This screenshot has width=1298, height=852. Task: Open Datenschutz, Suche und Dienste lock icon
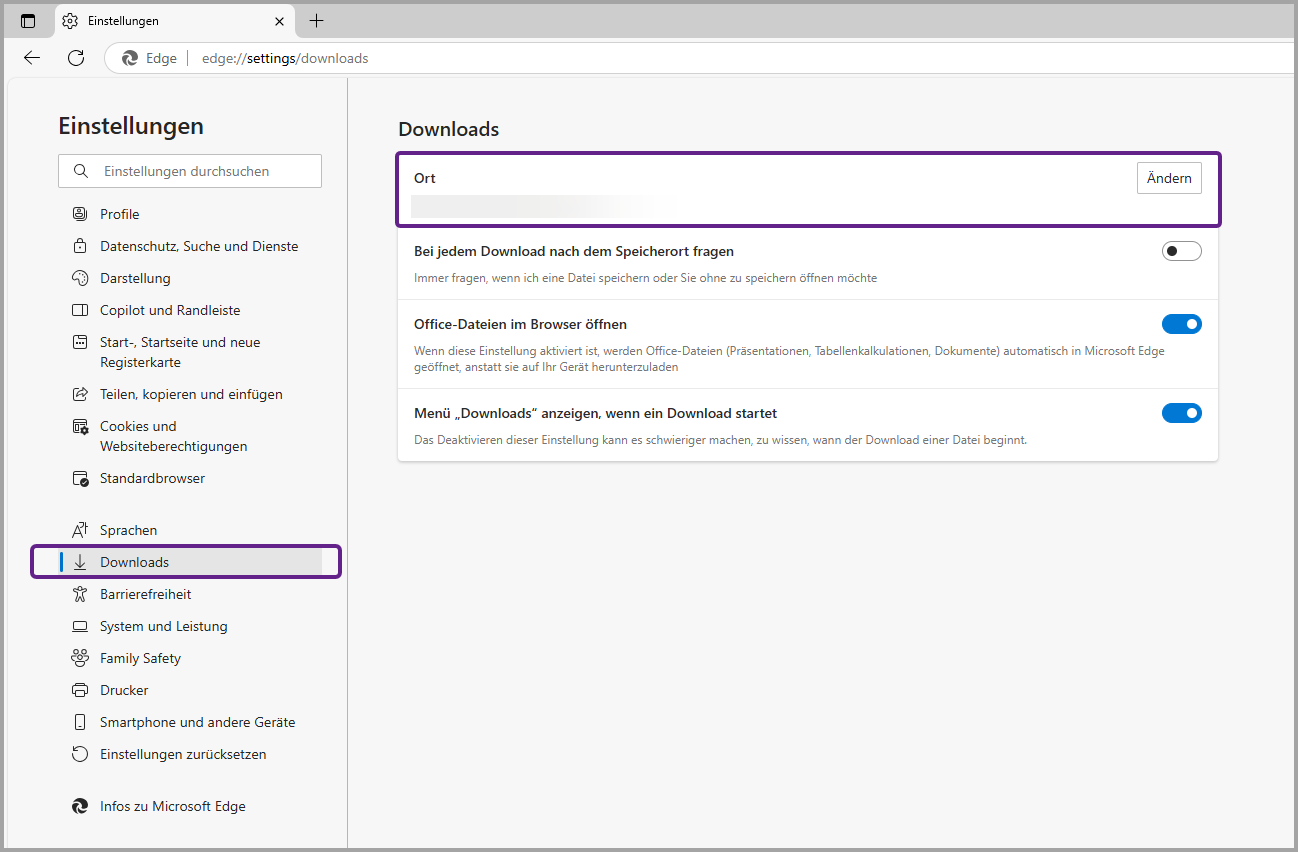click(x=80, y=246)
